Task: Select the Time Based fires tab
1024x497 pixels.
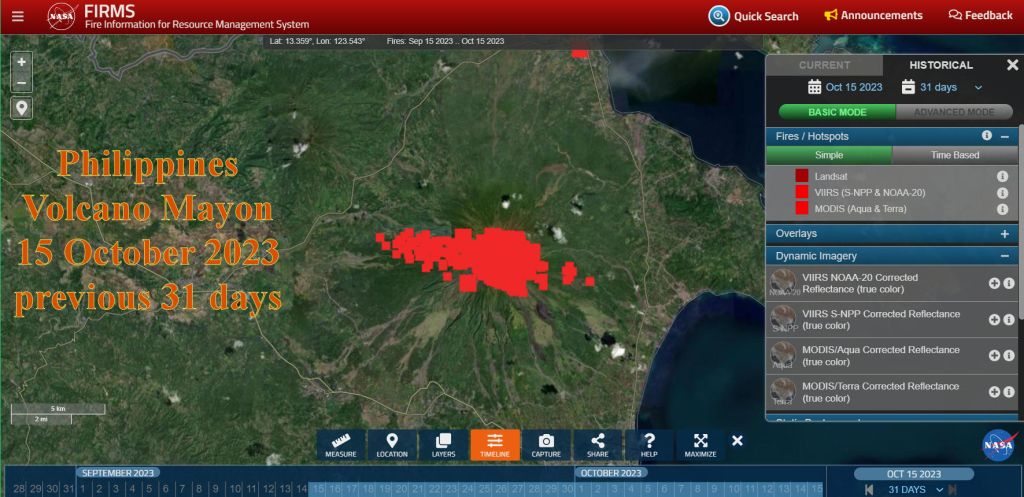Action: coord(955,155)
